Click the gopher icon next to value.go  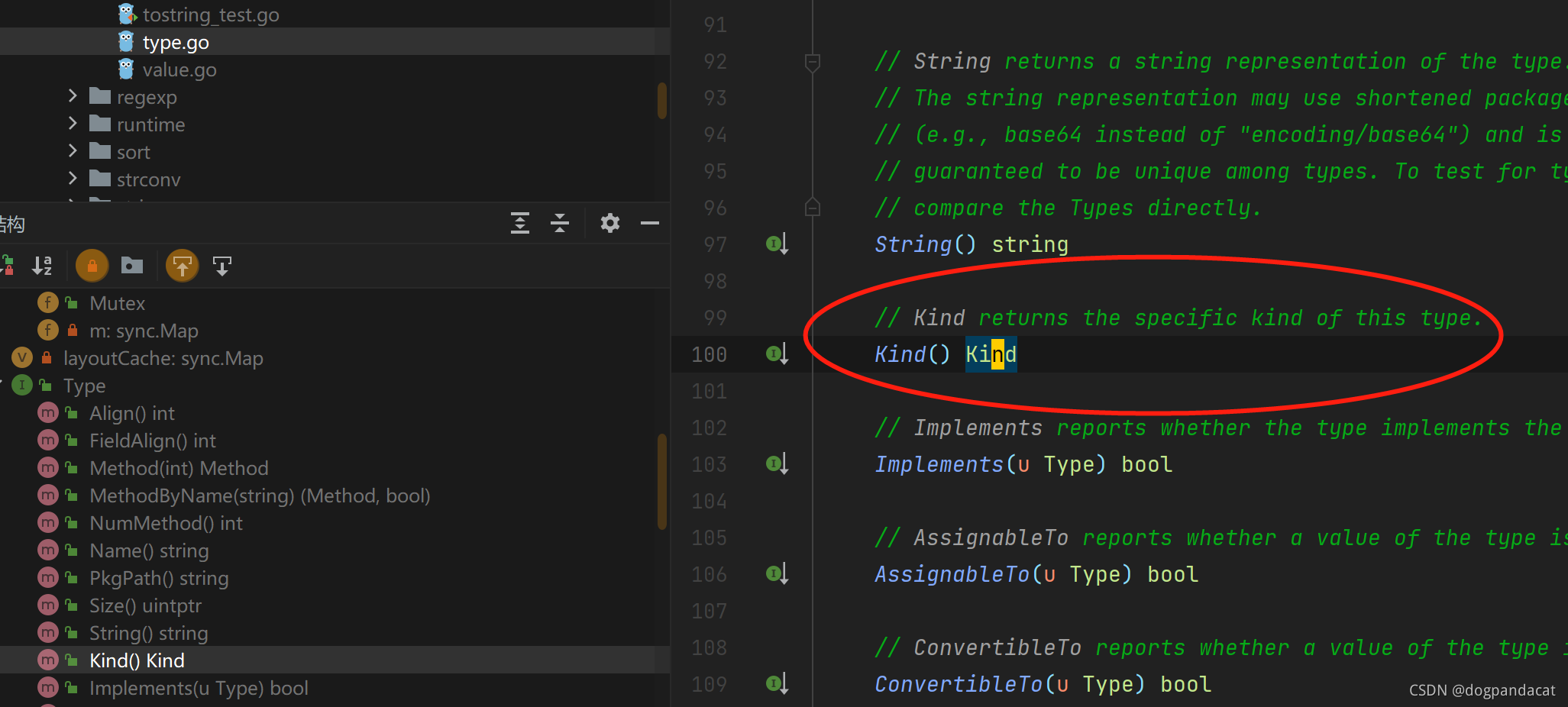(124, 69)
